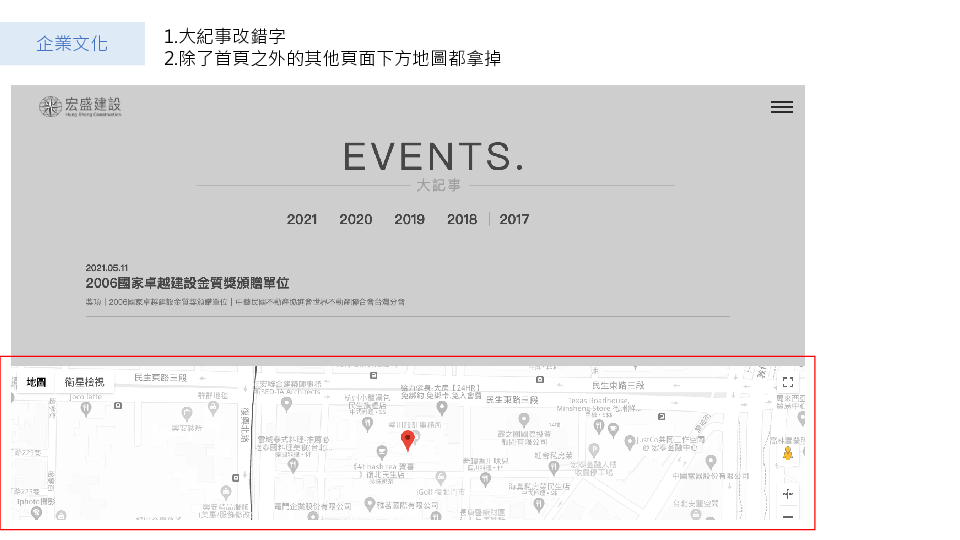
Task: Select the 2021 year tab
Action: coord(302,219)
